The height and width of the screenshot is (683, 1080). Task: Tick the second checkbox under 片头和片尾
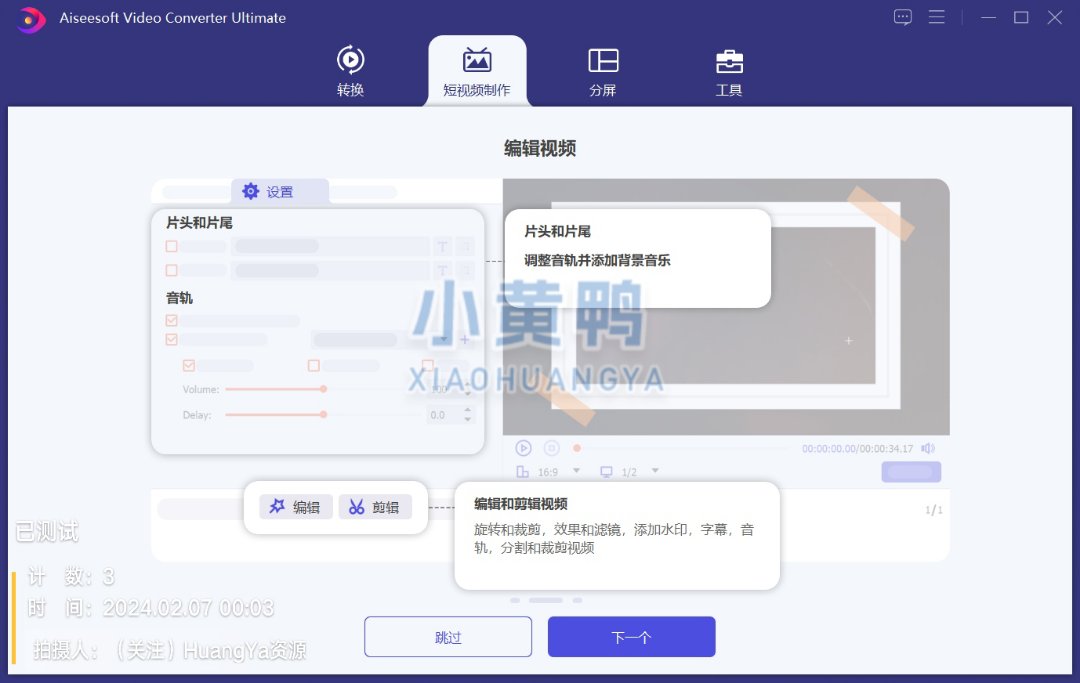pyautogui.click(x=172, y=270)
